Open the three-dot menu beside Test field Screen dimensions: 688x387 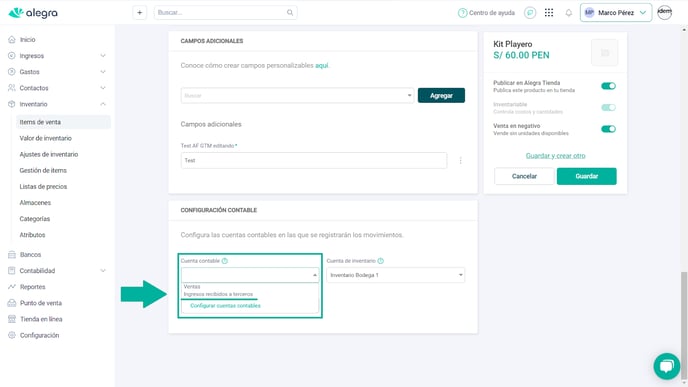460,161
